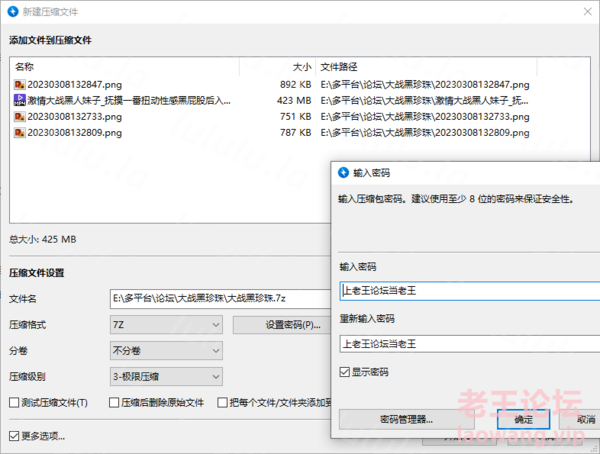This screenshot has height=454, width=600.
Task: Close the 新建压缩文件 window
Action: [588, 11]
